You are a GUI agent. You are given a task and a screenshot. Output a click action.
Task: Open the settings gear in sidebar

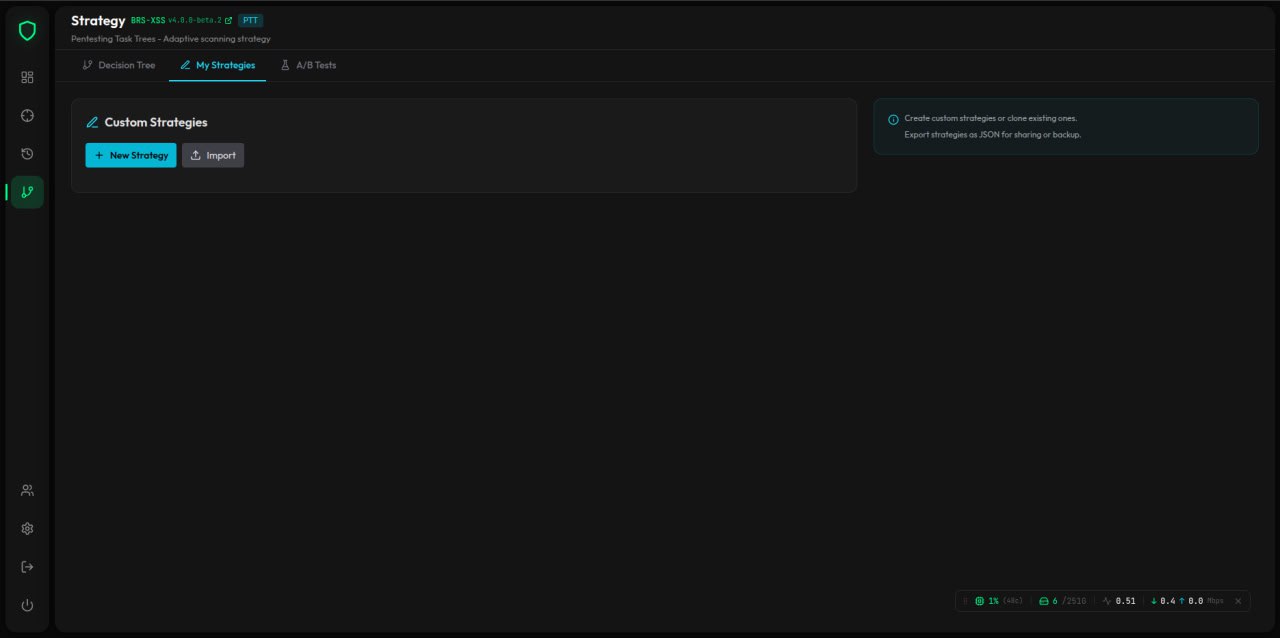pos(27,528)
